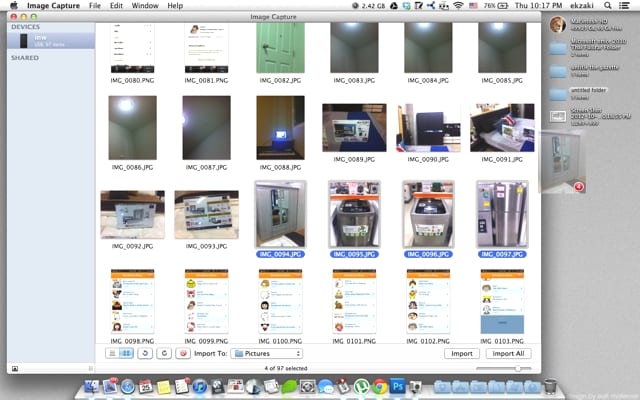Open Notification Center
Screen dimensions: 640x400
point(624,6)
